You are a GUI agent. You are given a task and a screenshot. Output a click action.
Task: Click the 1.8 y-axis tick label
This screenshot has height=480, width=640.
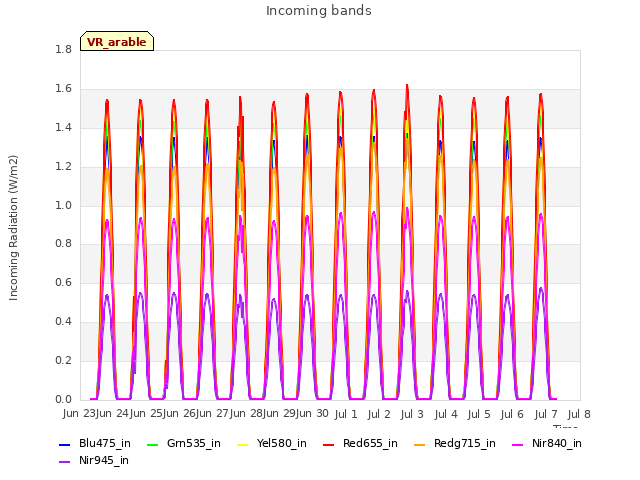click(x=63, y=49)
